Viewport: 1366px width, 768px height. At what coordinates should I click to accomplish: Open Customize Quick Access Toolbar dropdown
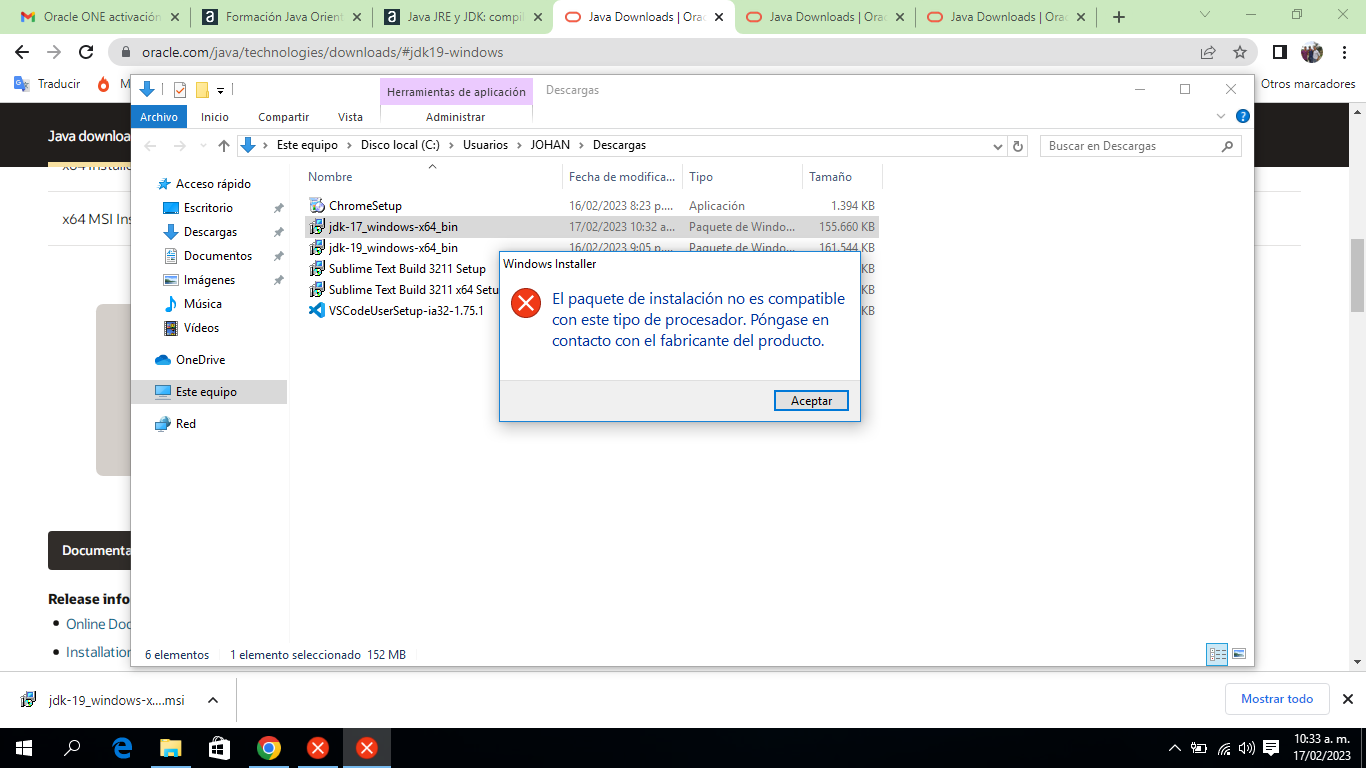[x=220, y=90]
